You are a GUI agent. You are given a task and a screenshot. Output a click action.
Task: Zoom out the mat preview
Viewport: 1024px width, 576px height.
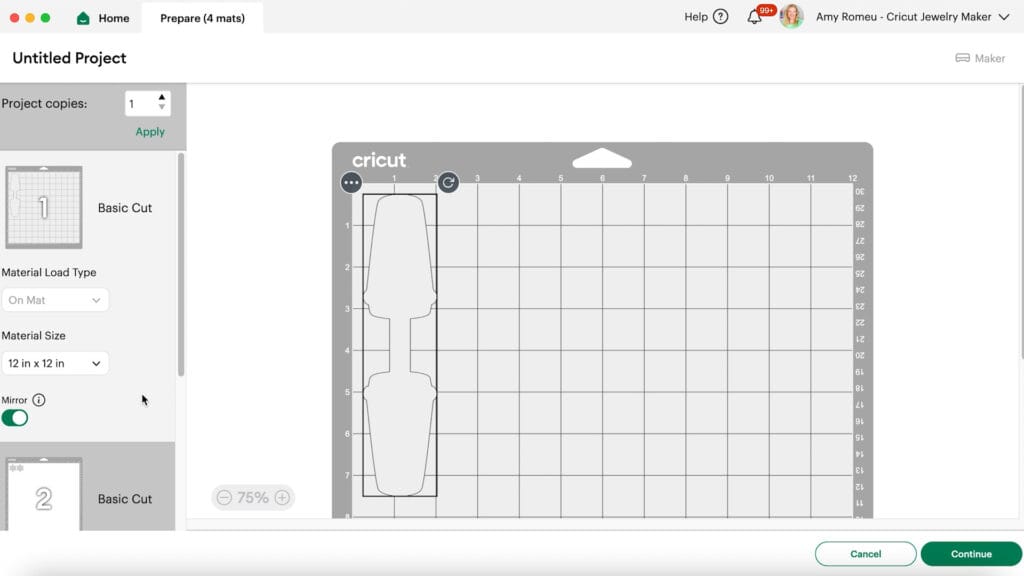pyautogui.click(x=224, y=498)
